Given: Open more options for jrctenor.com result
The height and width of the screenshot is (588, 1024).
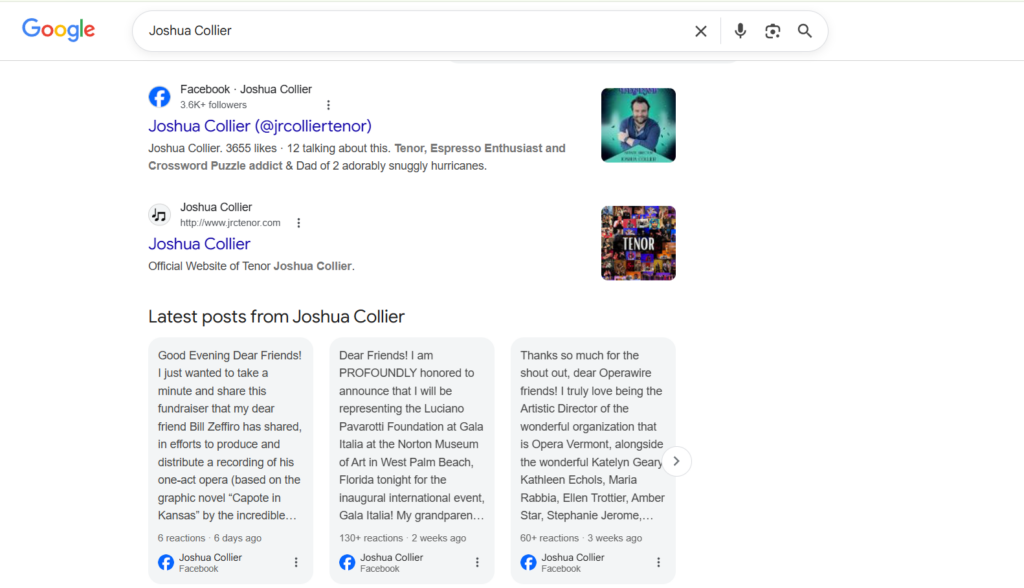Looking at the screenshot, I should [x=298, y=223].
